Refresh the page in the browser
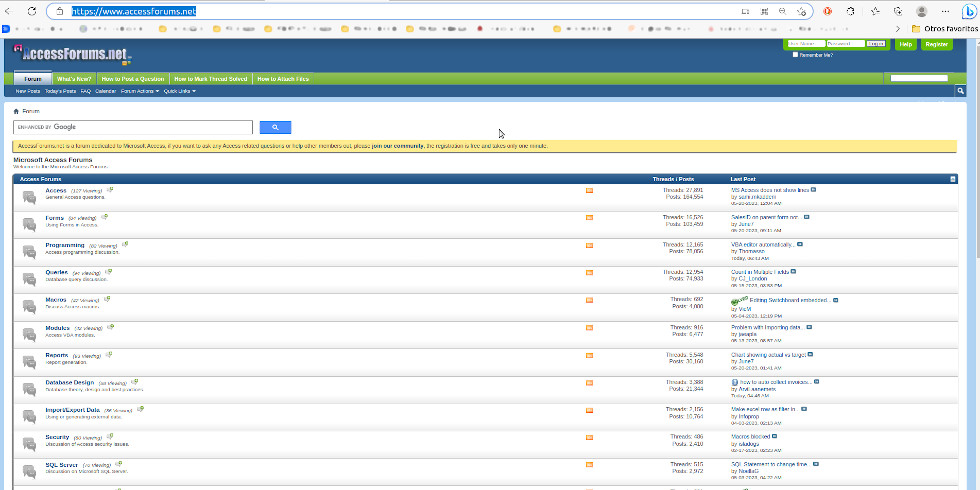Image resolution: width=980 pixels, height=490 pixels. tap(32, 11)
